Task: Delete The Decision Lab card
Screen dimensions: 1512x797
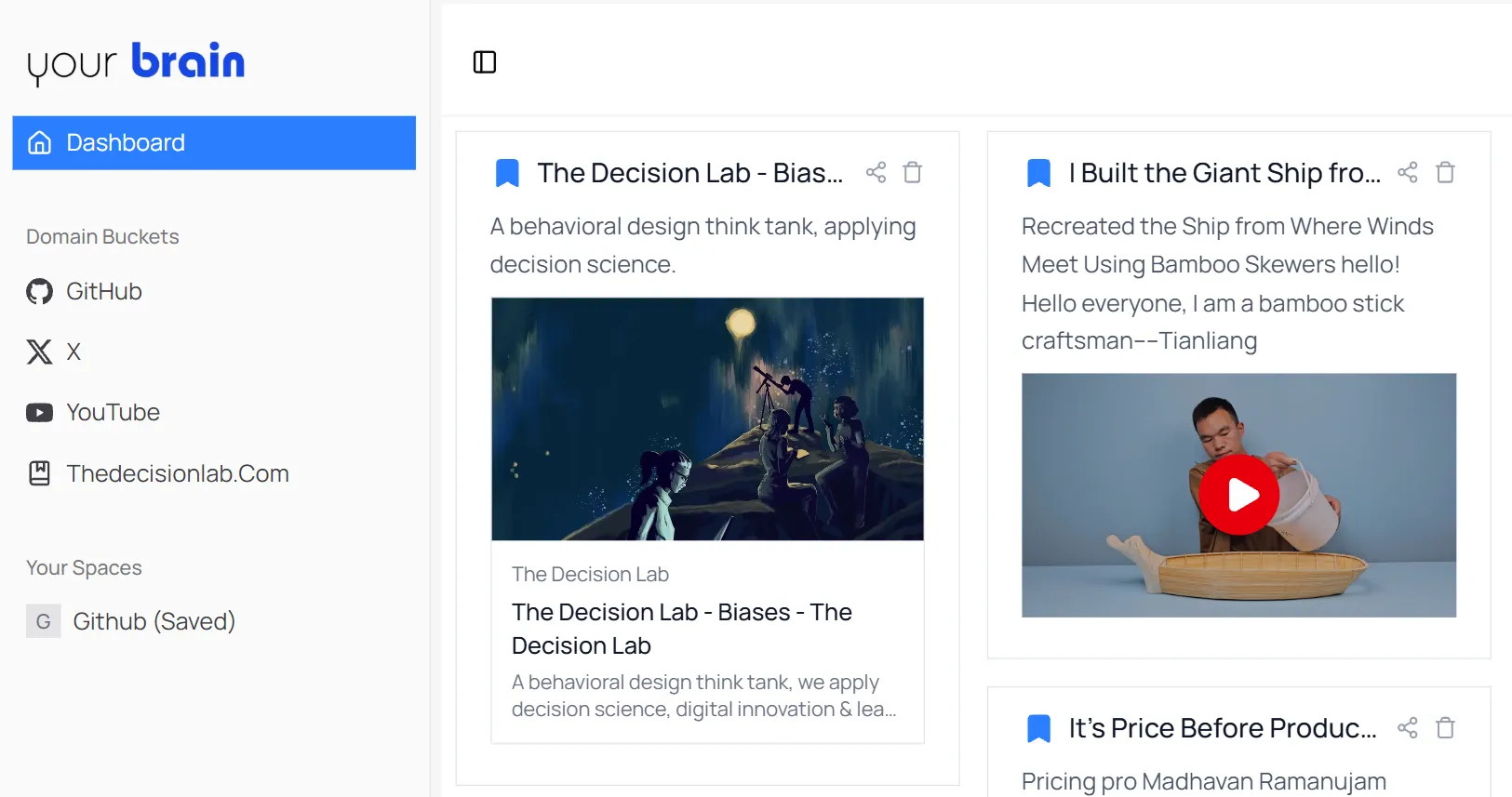Action: [x=913, y=172]
